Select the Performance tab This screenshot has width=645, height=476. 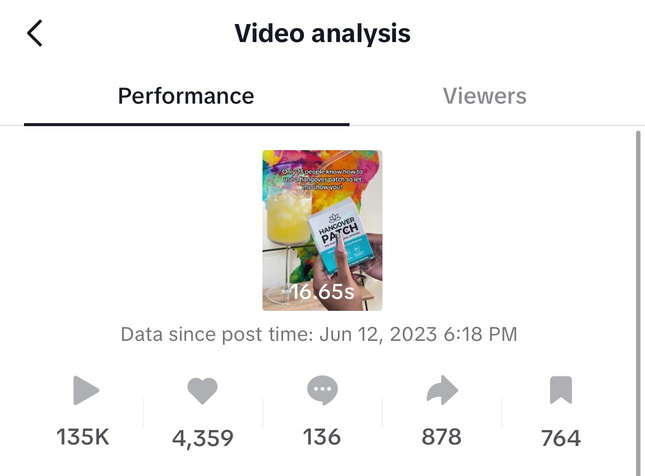(186, 96)
